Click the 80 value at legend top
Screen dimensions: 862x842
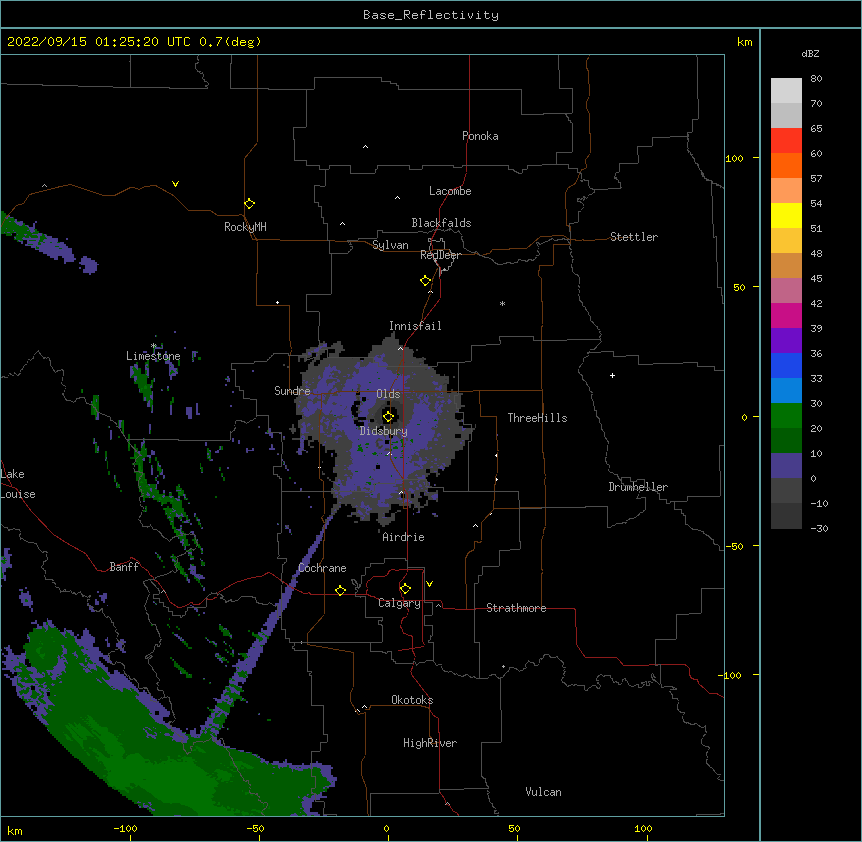point(816,79)
